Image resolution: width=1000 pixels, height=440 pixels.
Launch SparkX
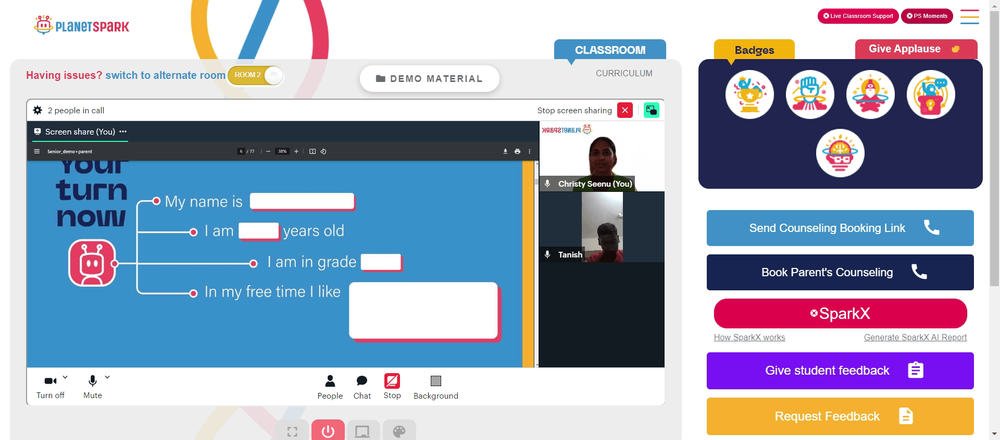840,314
